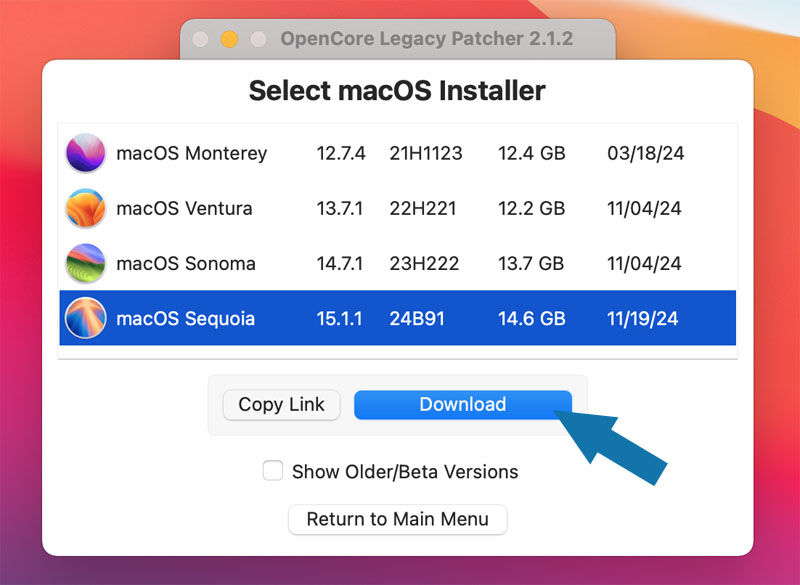800x585 pixels.
Task: Copy the installer link with Copy Link
Action: 281,405
